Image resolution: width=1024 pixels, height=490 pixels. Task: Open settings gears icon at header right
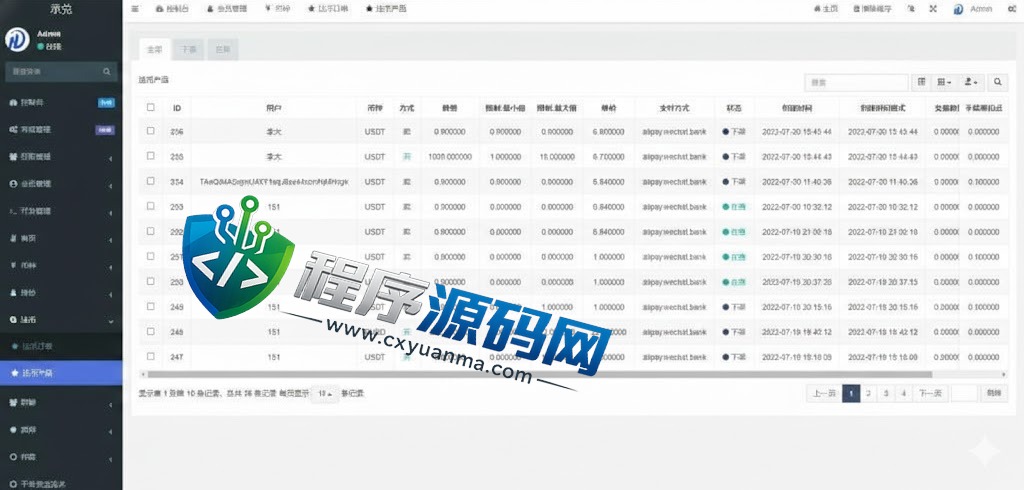1012,9
